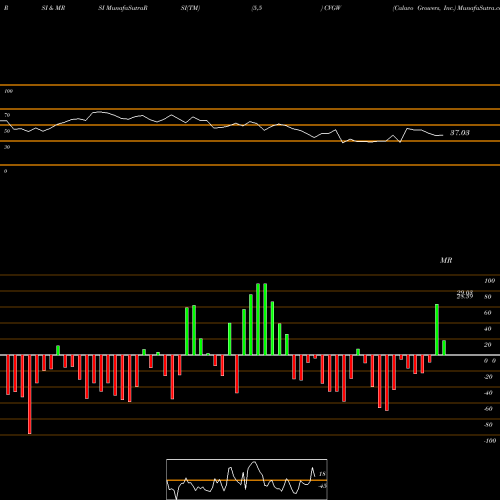Click the last tall green MR bar at far right

[437, 330]
